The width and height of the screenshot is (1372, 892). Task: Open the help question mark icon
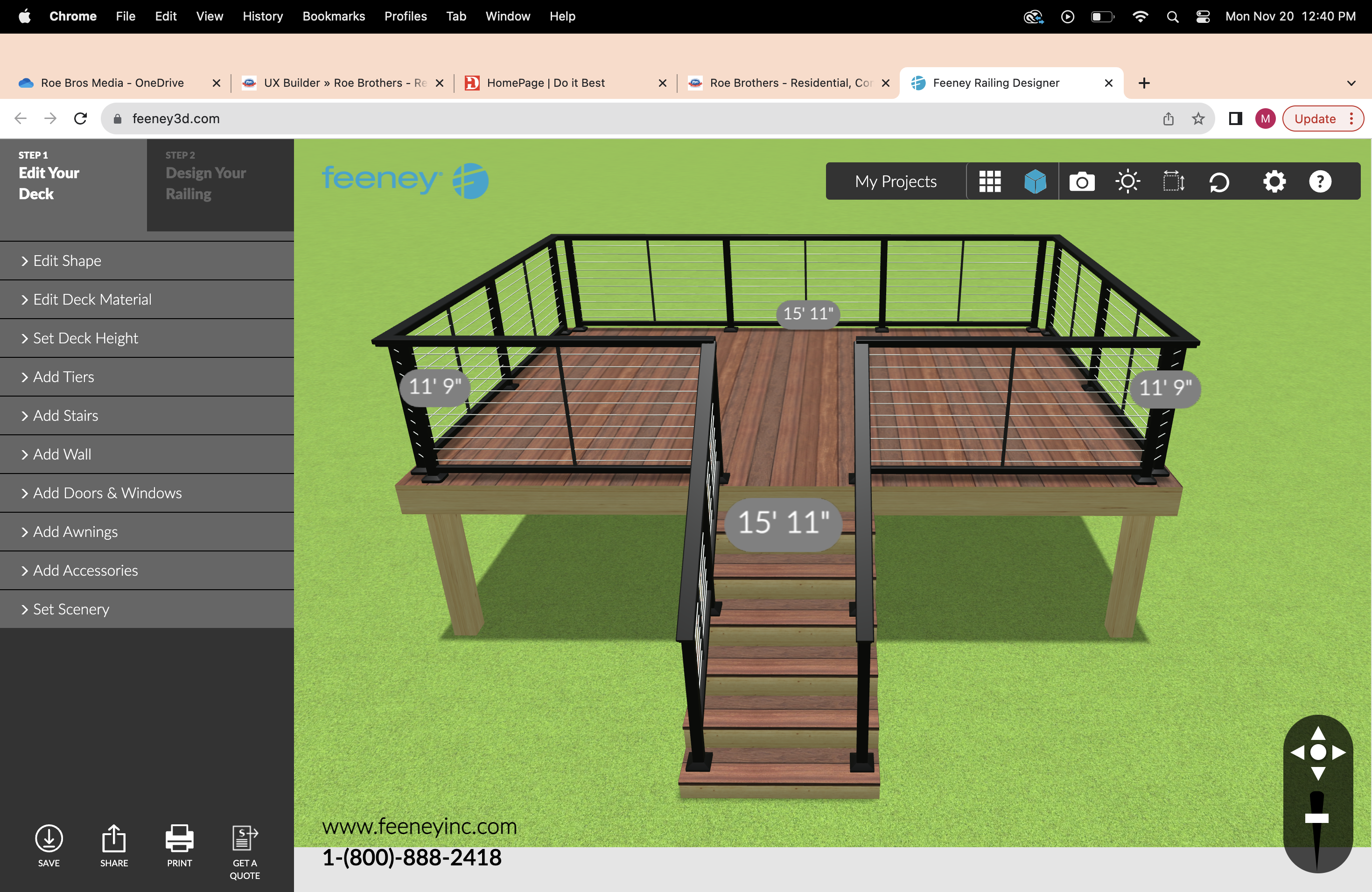point(1320,181)
